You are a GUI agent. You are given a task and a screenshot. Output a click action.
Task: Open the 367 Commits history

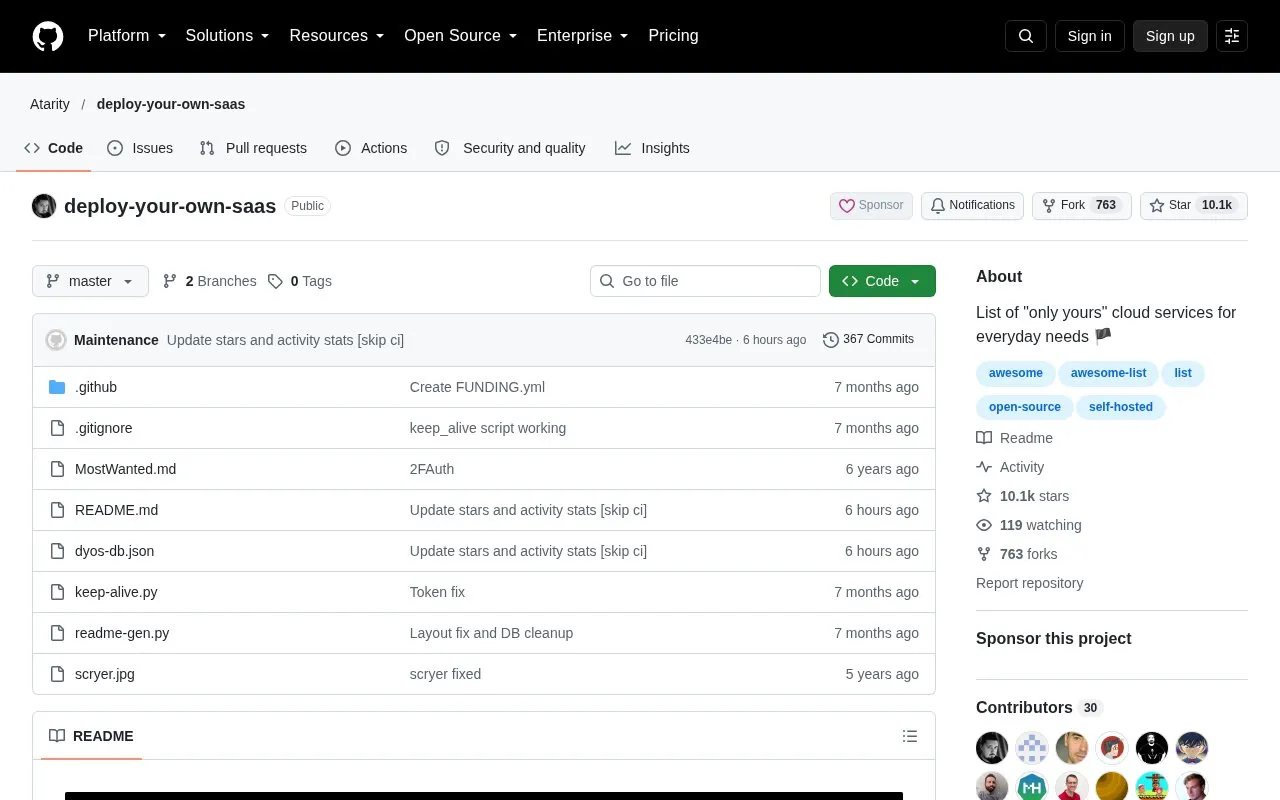pos(868,340)
